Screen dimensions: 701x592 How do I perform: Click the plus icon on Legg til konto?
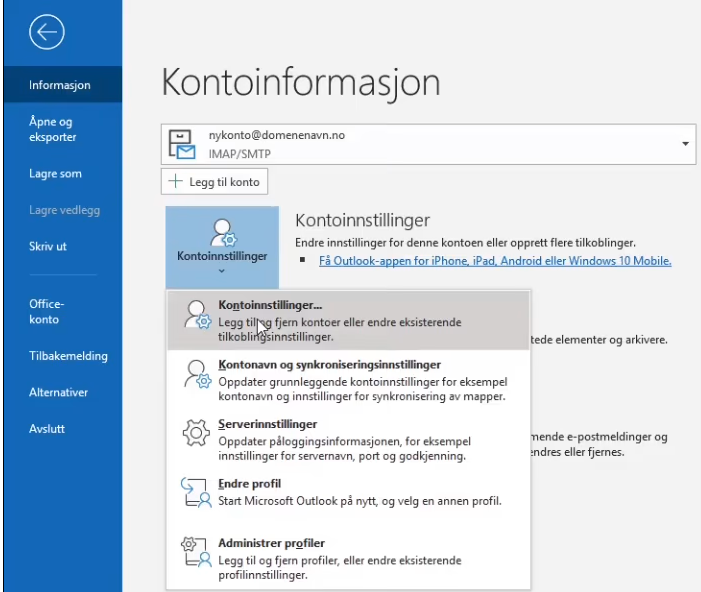[x=176, y=181]
